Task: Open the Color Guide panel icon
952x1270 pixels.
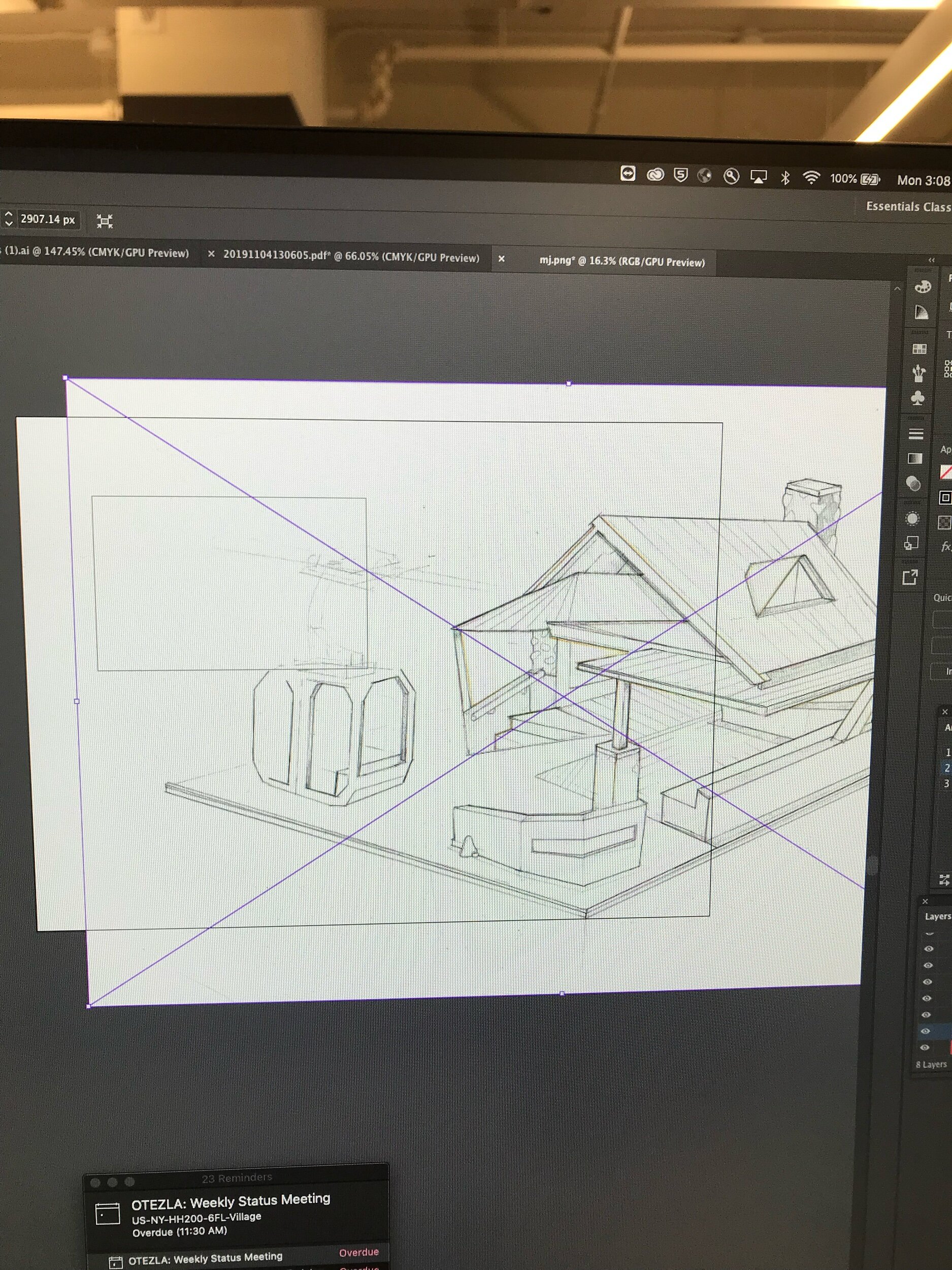Action: pos(921,312)
